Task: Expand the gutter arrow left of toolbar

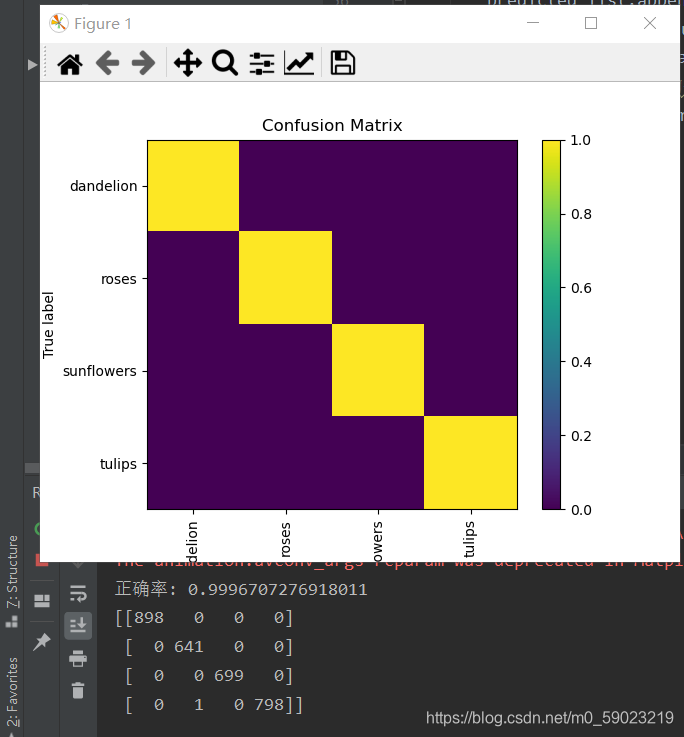Action: tap(32, 65)
